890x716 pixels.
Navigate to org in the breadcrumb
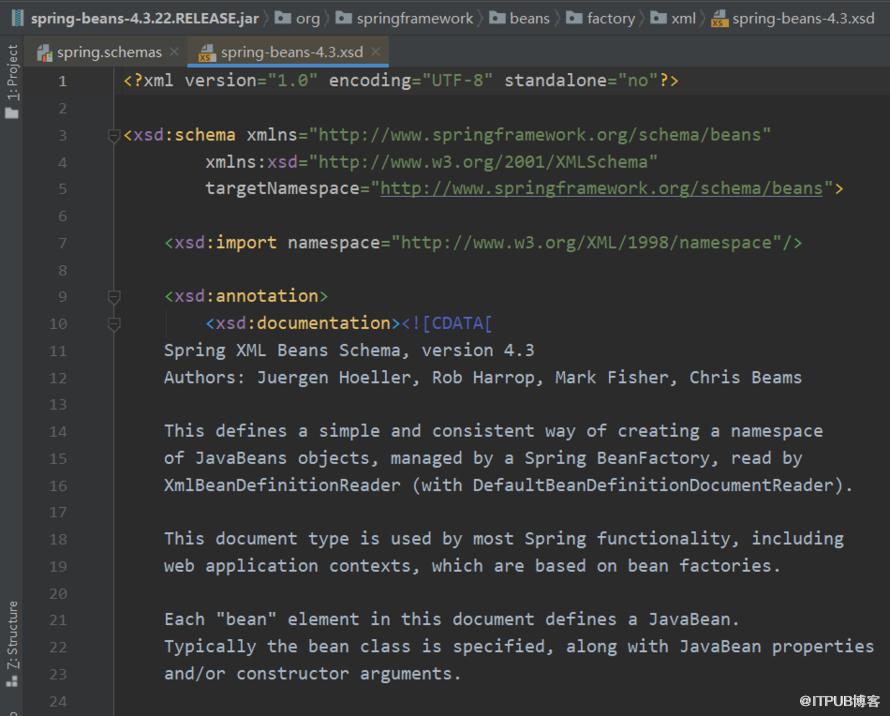tap(308, 19)
